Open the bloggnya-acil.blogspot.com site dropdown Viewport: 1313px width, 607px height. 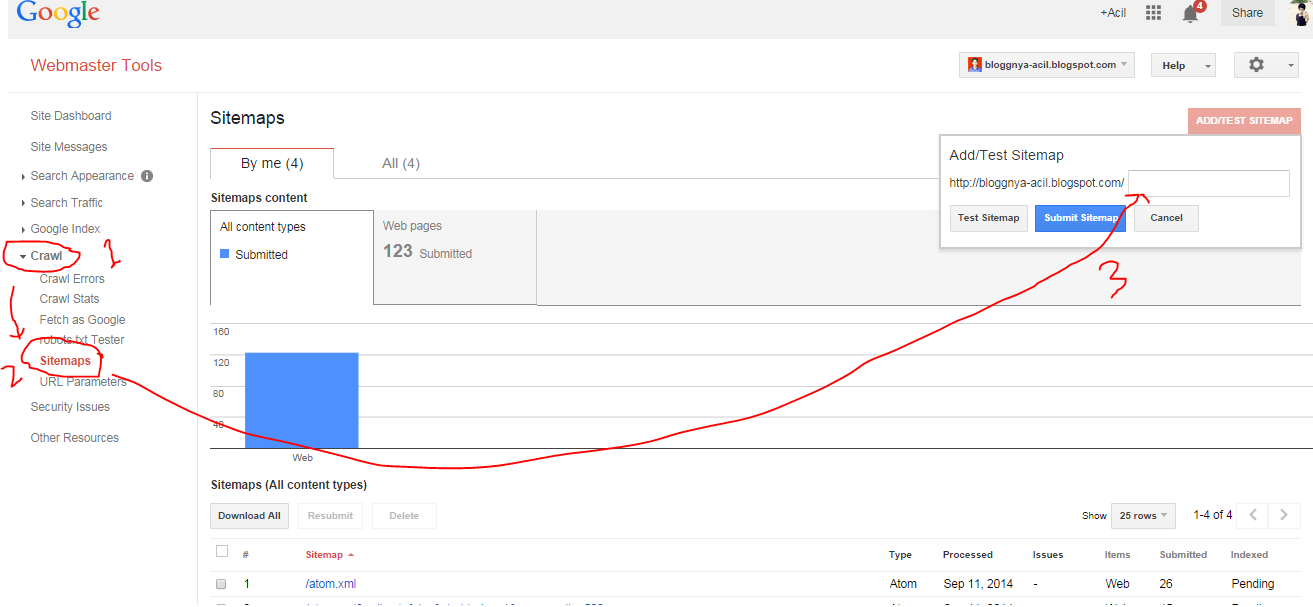pyautogui.click(x=1047, y=65)
